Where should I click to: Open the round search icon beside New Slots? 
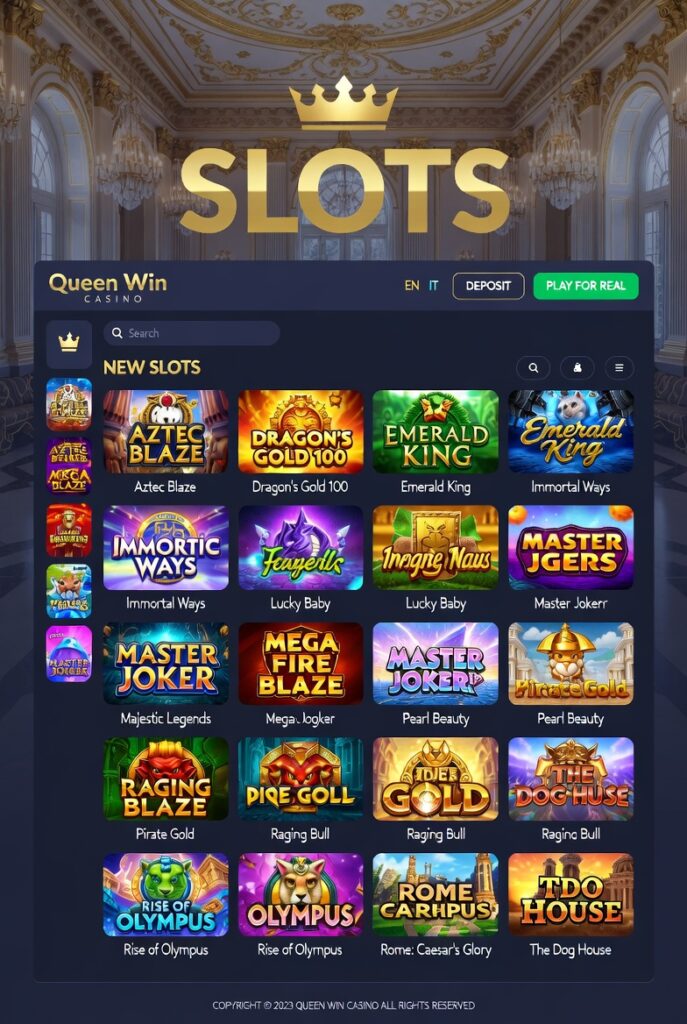pos(533,368)
